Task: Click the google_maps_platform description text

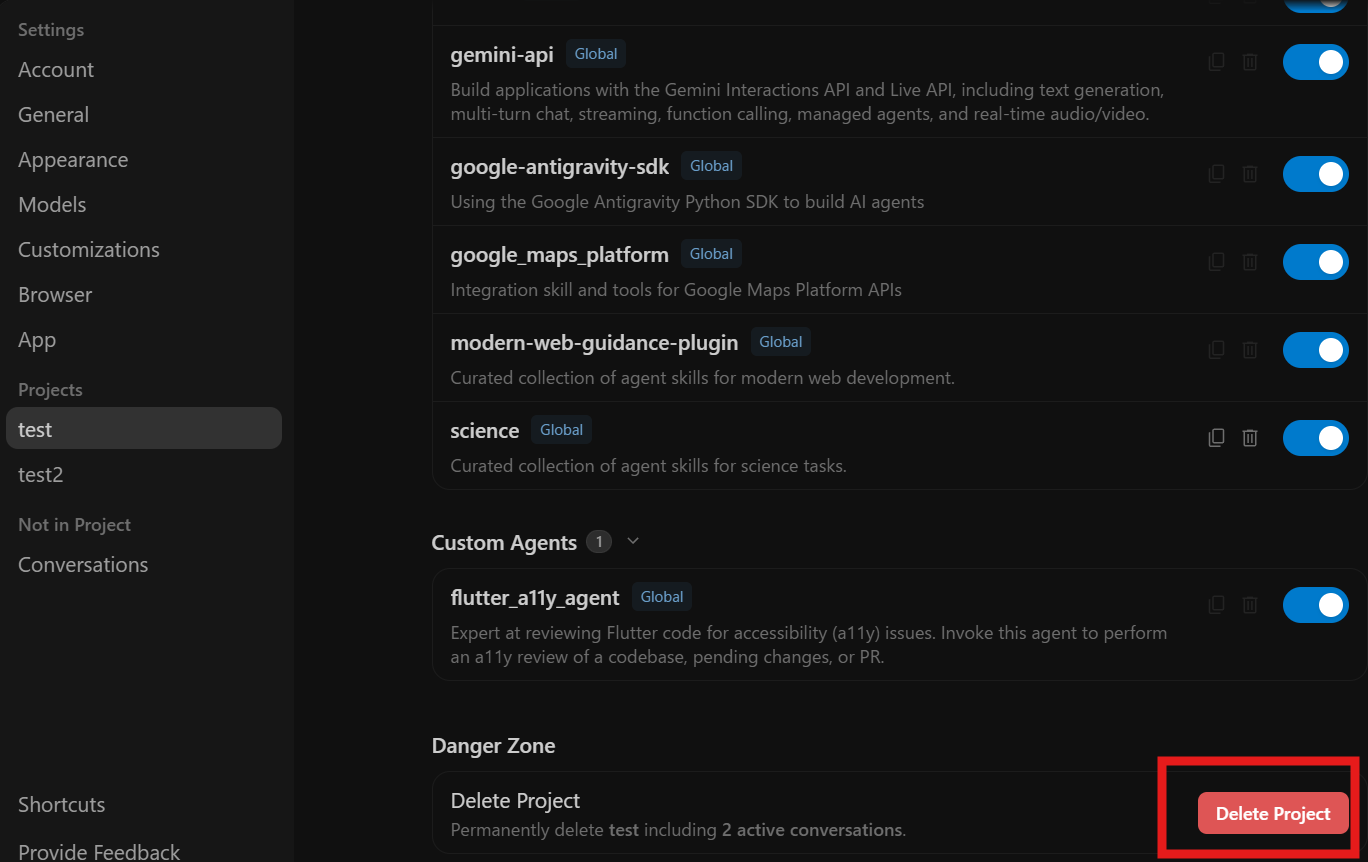Action: coord(676,290)
